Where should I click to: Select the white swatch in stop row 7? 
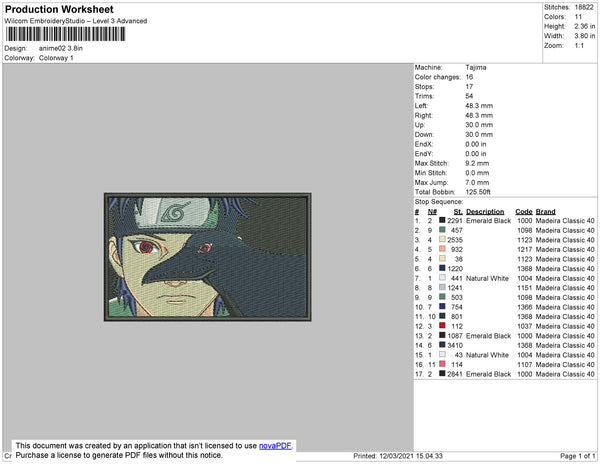tap(442, 278)
